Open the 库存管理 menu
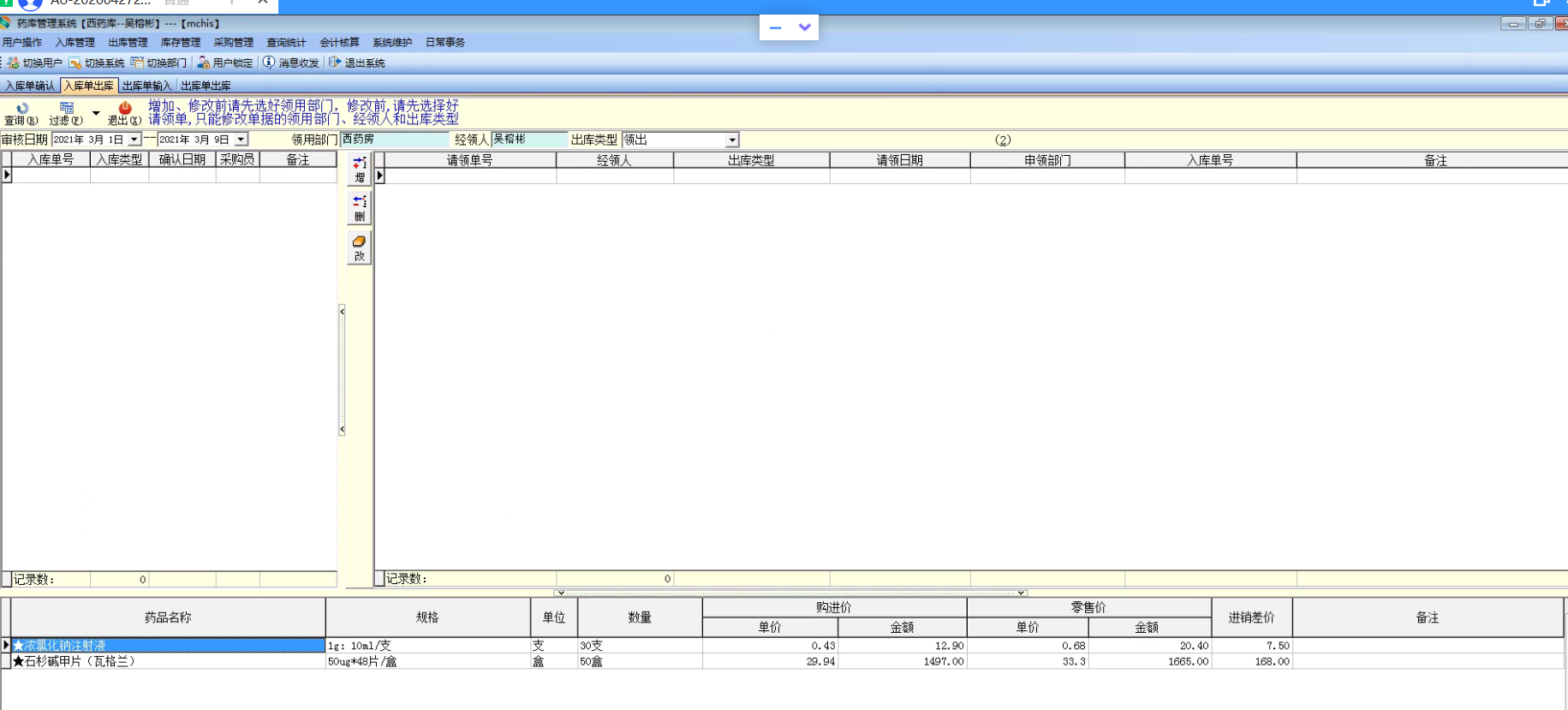The width and height of the screenshot is (1568, 710). (x=181, y=42)
